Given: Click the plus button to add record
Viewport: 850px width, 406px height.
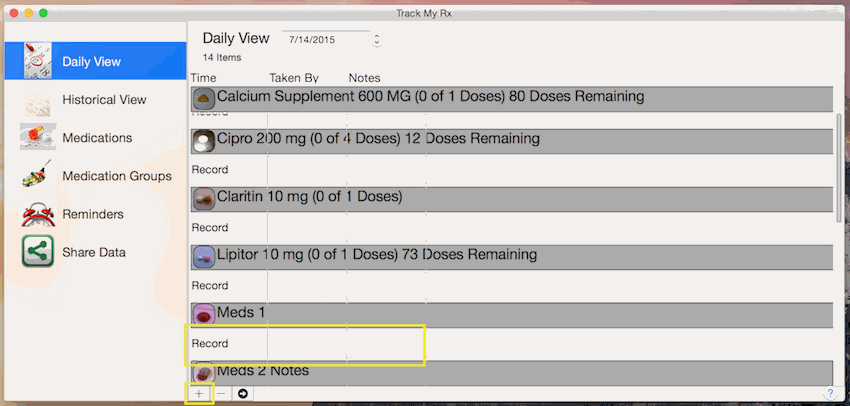Looking at the screenshot, I should (199, 394).
